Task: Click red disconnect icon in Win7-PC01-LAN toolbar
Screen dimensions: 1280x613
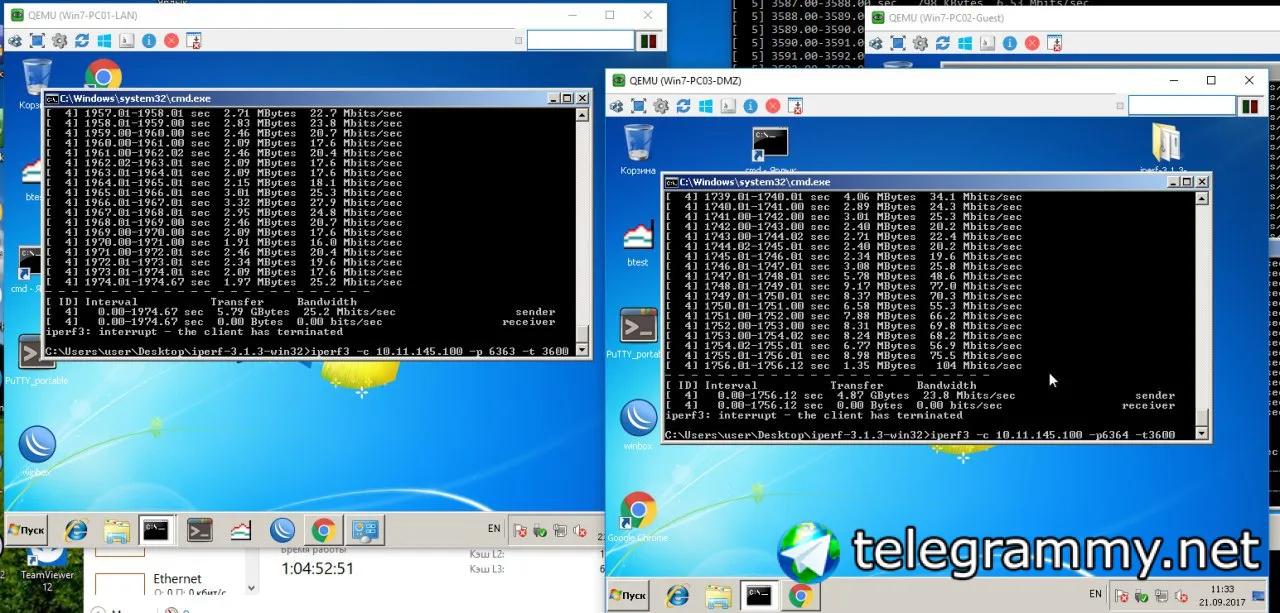Action: [x=171, y=41]
